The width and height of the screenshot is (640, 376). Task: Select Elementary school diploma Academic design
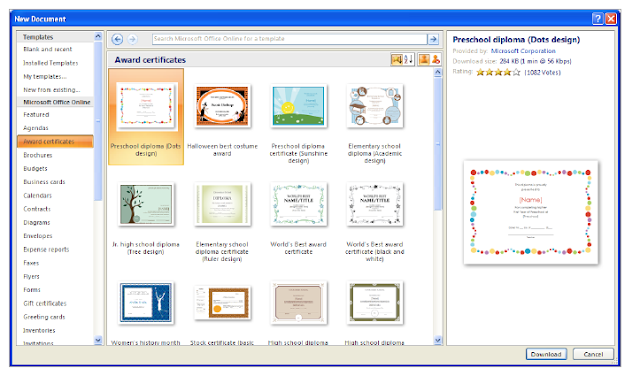coord(375,106)
